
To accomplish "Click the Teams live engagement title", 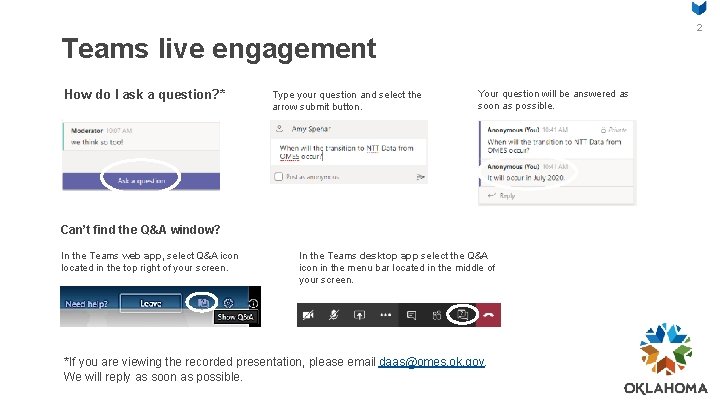I will click(x=219, y=49).
